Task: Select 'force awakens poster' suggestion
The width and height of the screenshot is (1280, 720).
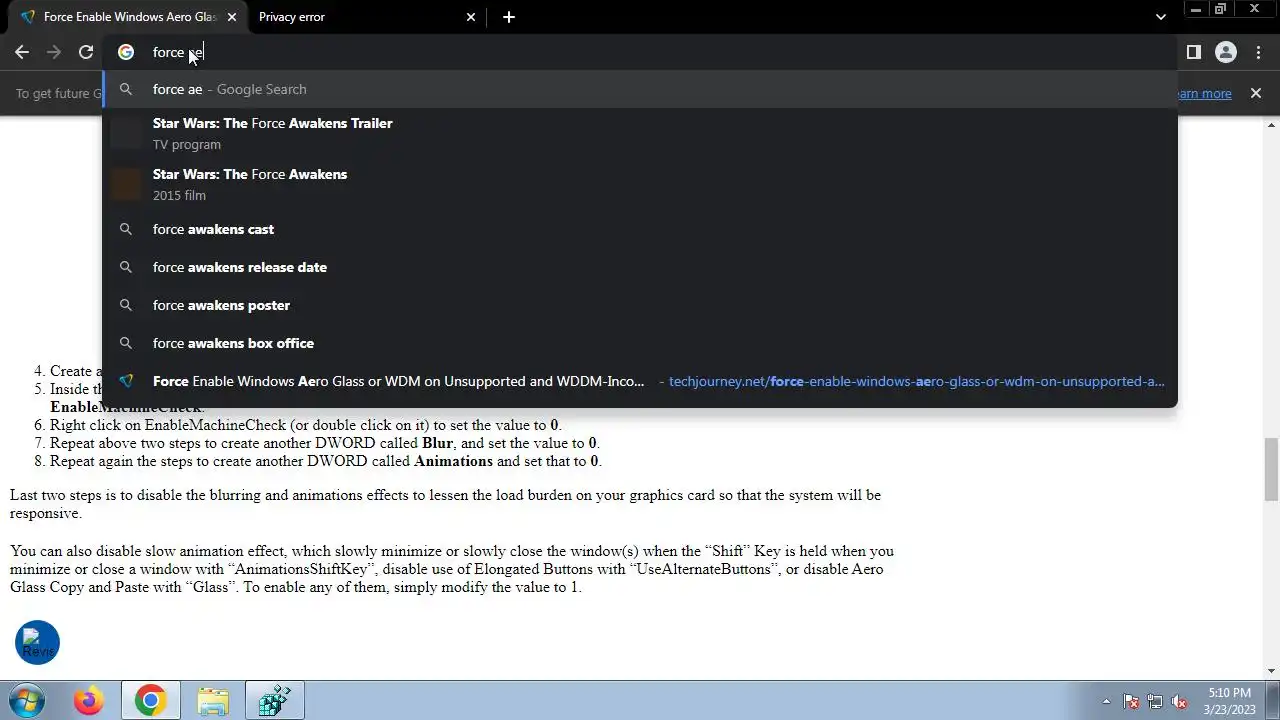Action: pyautogui.click(x=640, y=305)
